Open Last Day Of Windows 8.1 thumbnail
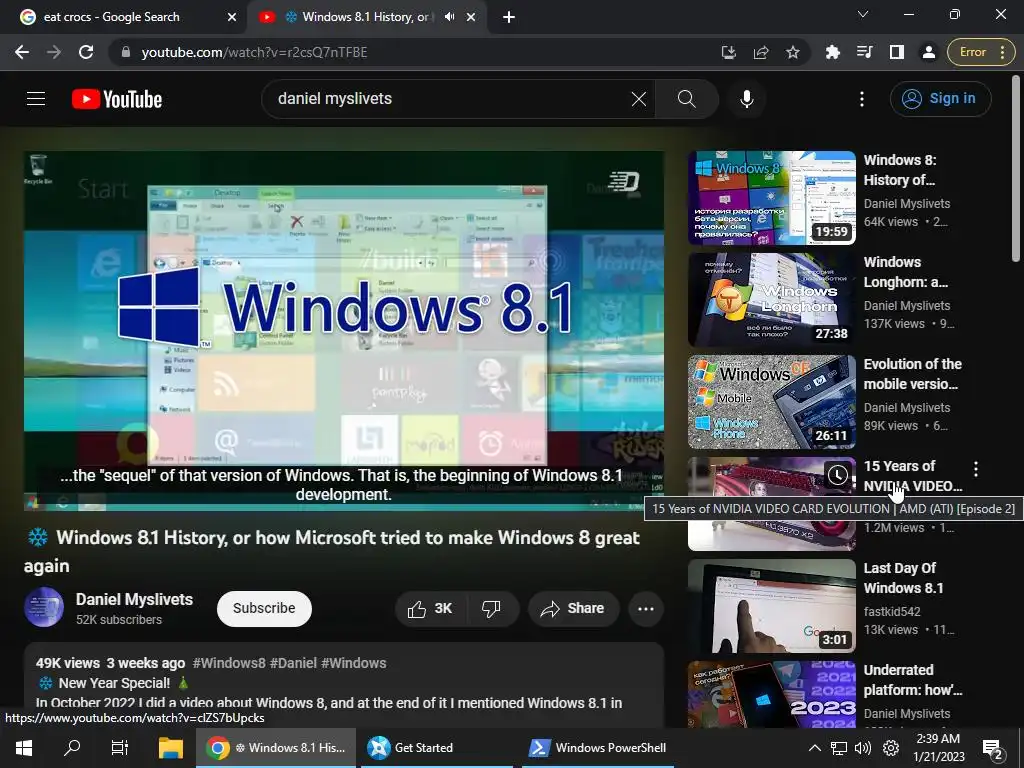Screen dimensions: 1024x768 (x=771, y=605)
